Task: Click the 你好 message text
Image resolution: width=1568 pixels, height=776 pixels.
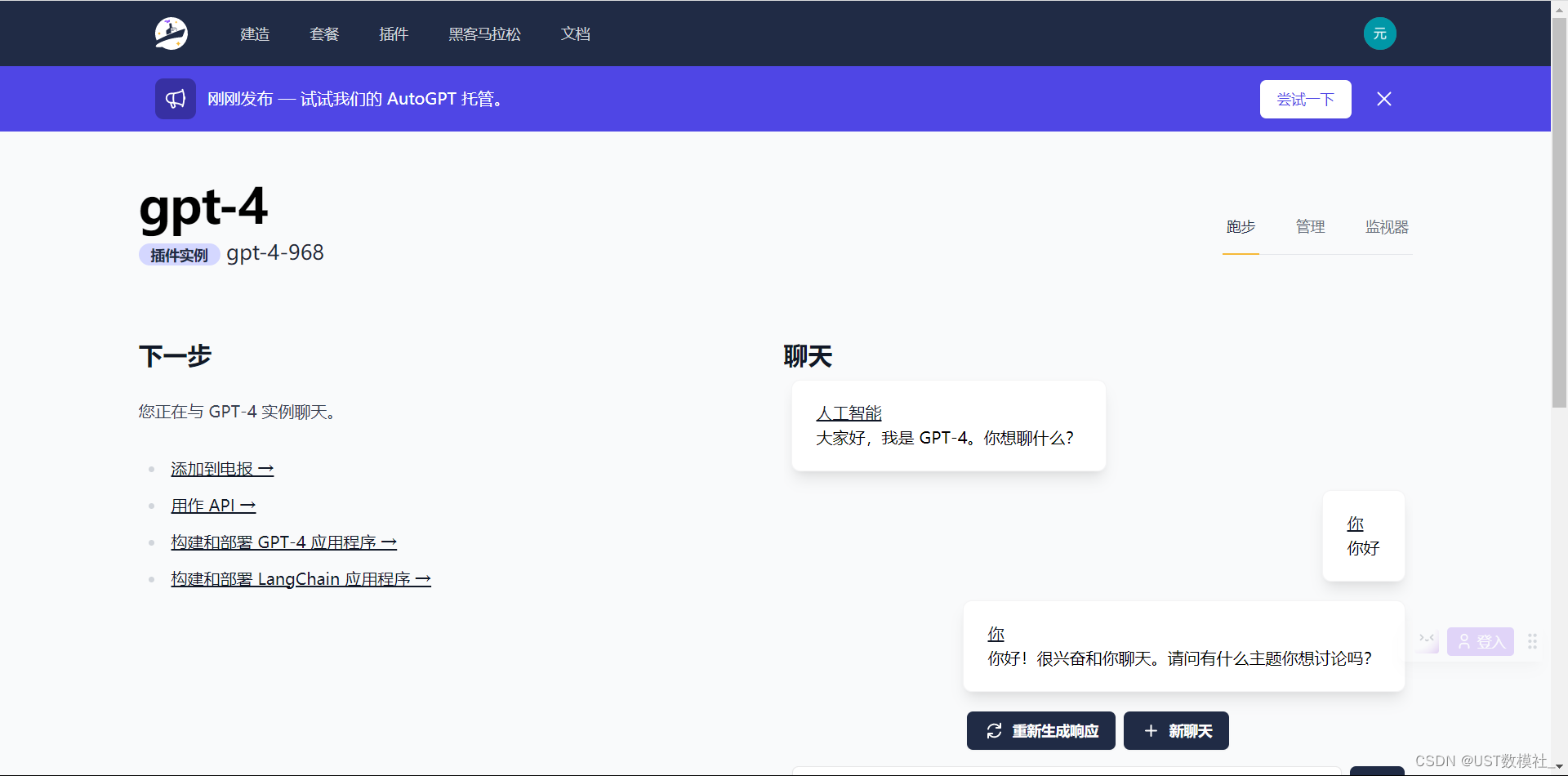Action: 1363,548
